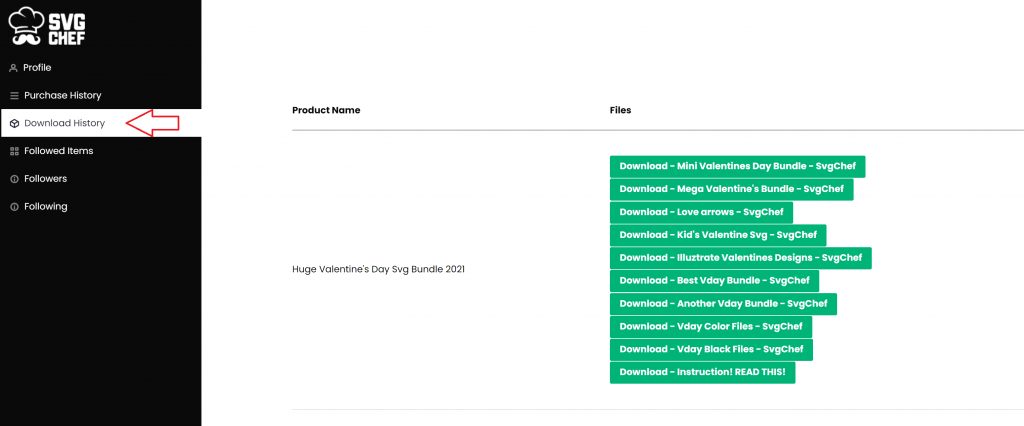1024x426 pixels.
Task: Click the SVG Chef logo
Action: (x=47, y=27)
